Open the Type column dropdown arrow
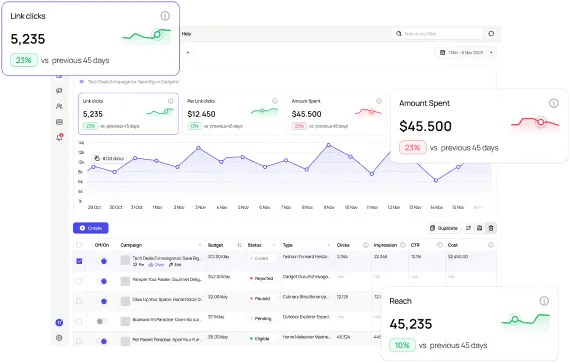570x363 pixels. tap(329, 245)
